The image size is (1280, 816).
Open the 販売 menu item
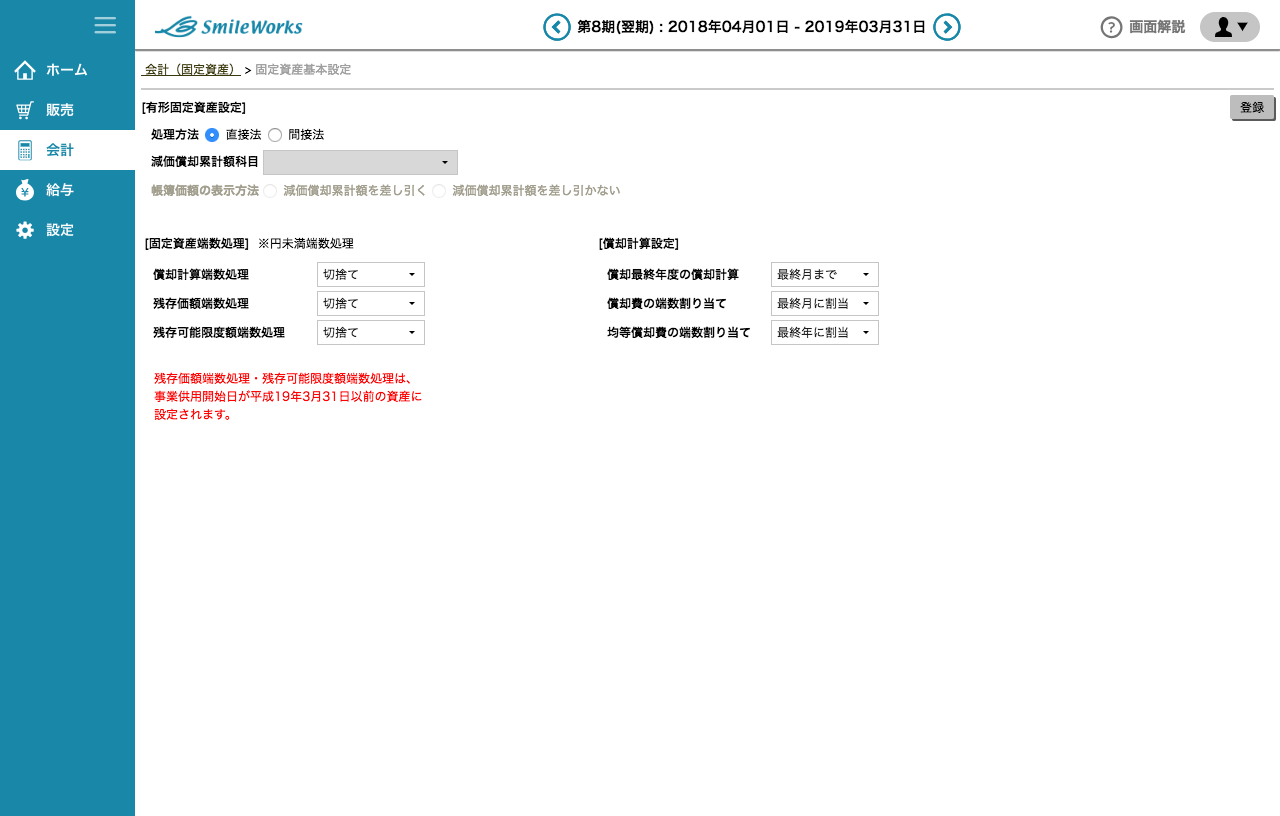click(x=67, y=110)
